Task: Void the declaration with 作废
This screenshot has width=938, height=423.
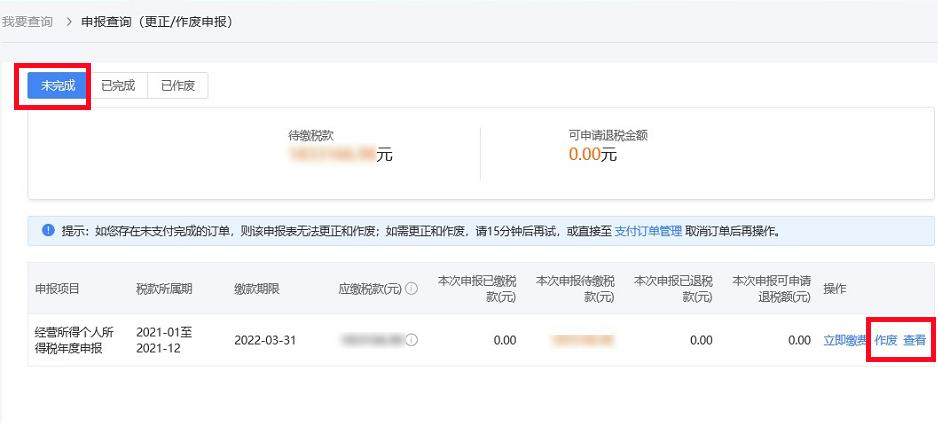Action: [x=886, y=340]
